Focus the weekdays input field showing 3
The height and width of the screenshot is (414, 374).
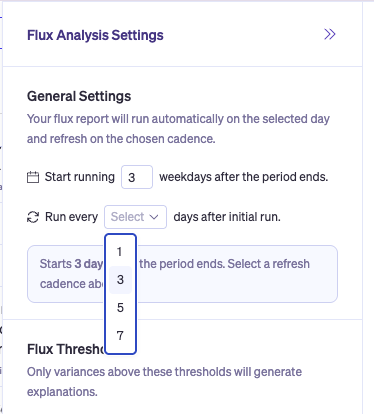click(x=137, y=177)
